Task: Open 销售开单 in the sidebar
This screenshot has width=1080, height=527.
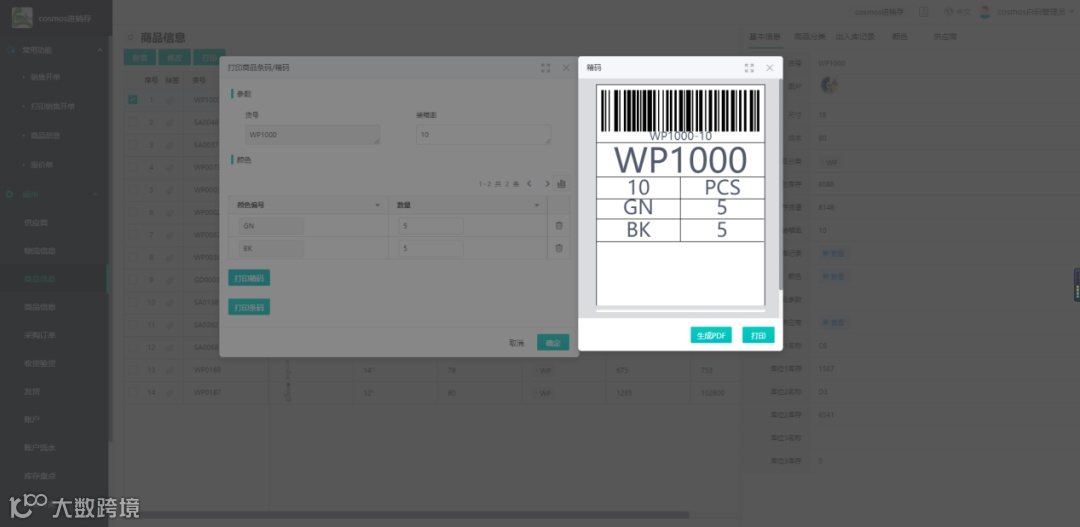Action: [46, 77]
